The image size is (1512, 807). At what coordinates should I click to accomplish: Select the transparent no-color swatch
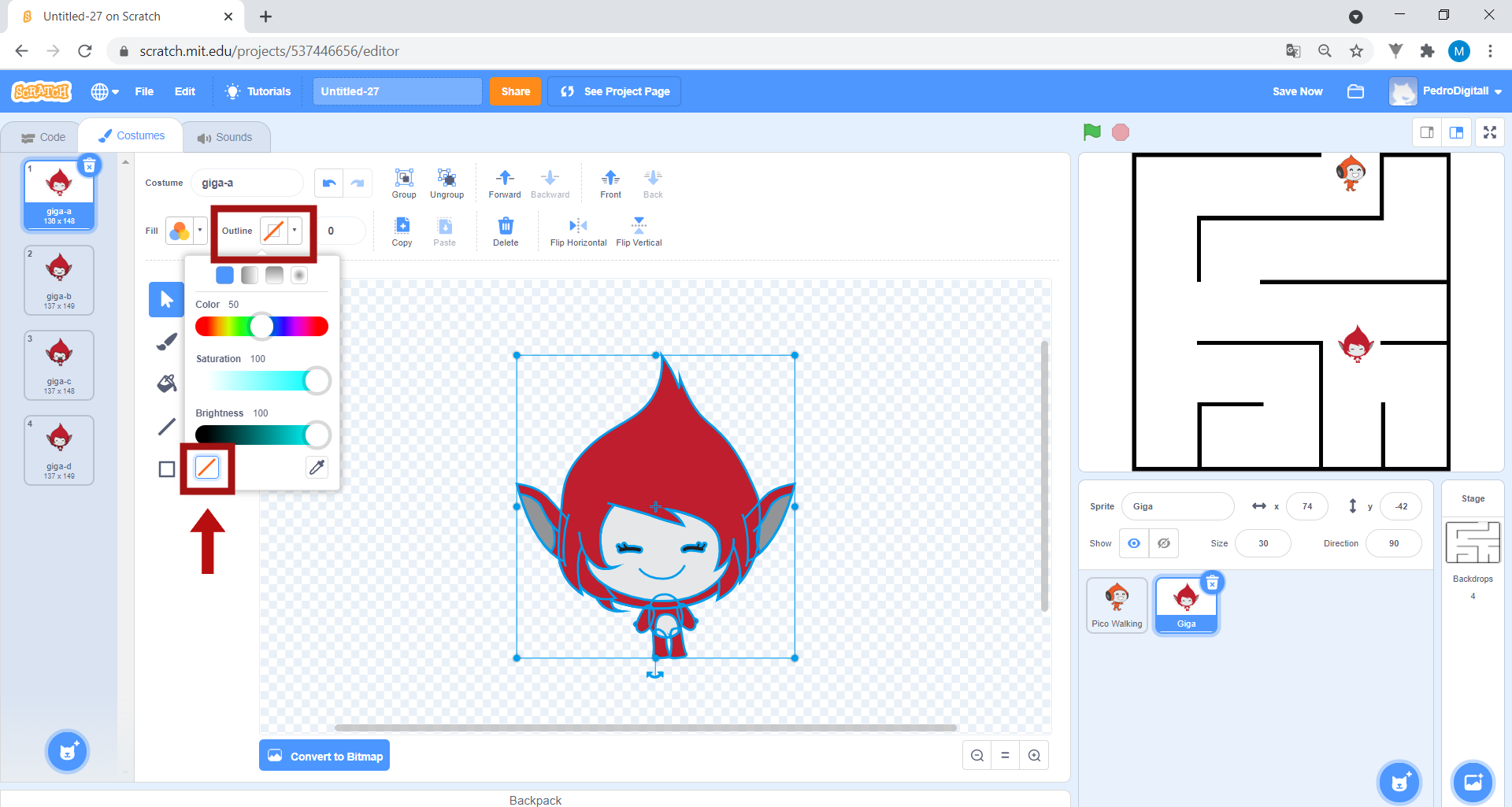[206, 467]
